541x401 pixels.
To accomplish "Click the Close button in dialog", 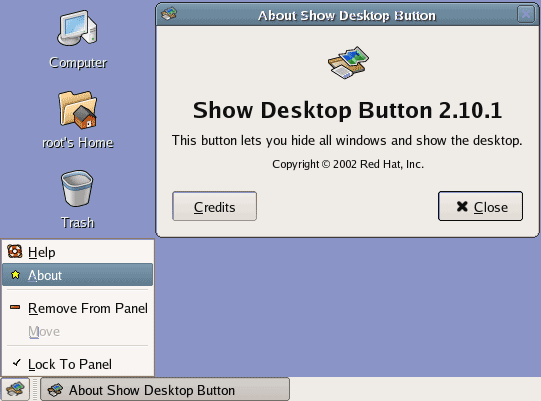I will click(x=480, y=206).
